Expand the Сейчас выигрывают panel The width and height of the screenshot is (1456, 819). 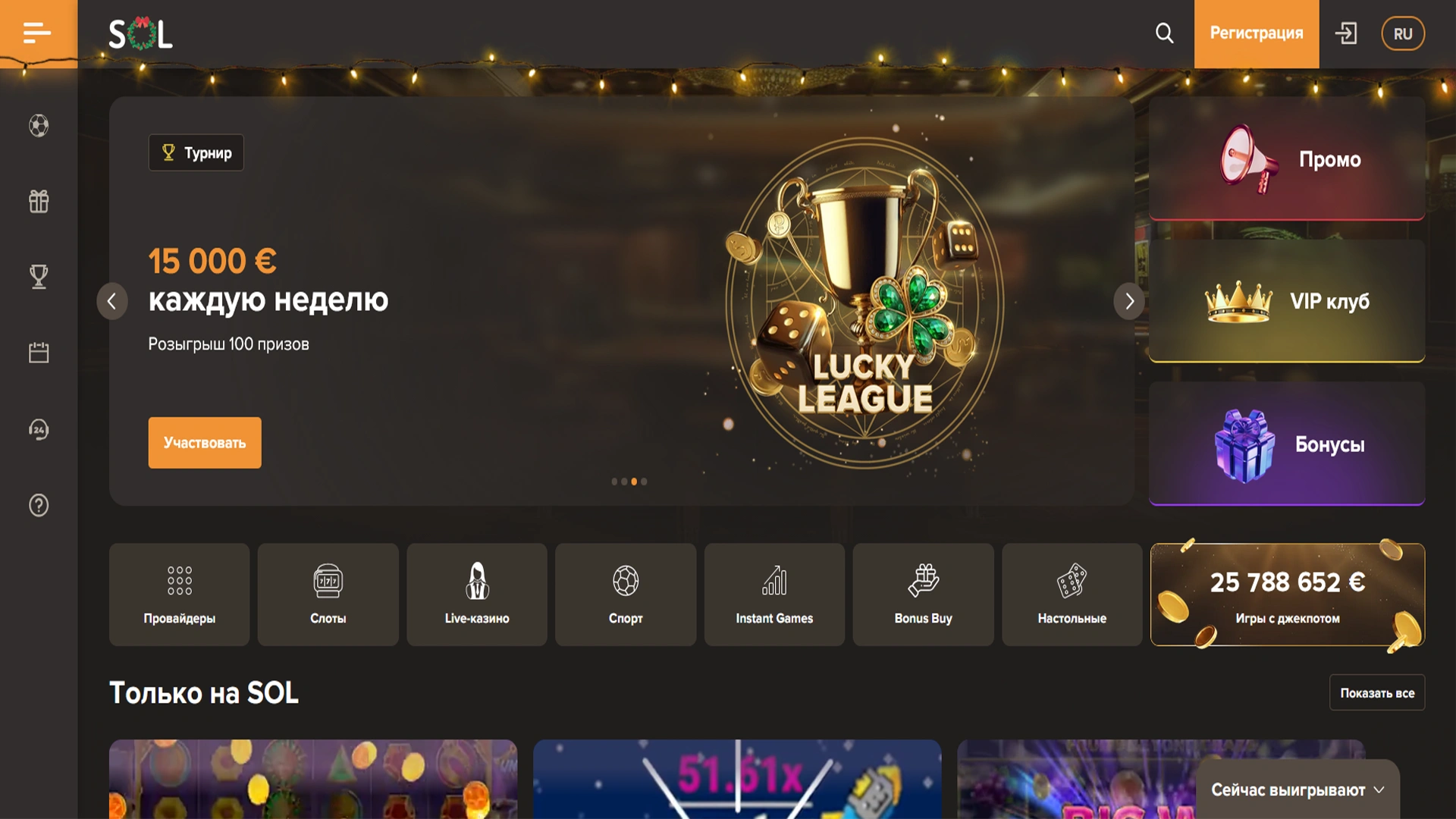tap(1298, 789)
